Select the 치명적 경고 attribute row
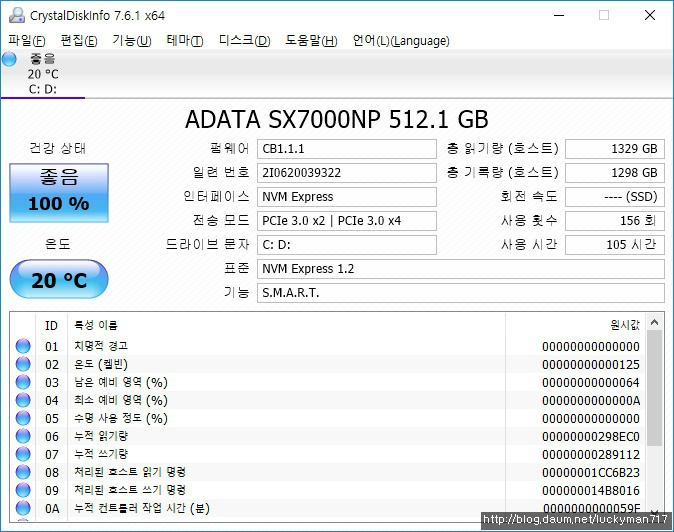This screenshot has width=674, height=532. pos(328,346)
